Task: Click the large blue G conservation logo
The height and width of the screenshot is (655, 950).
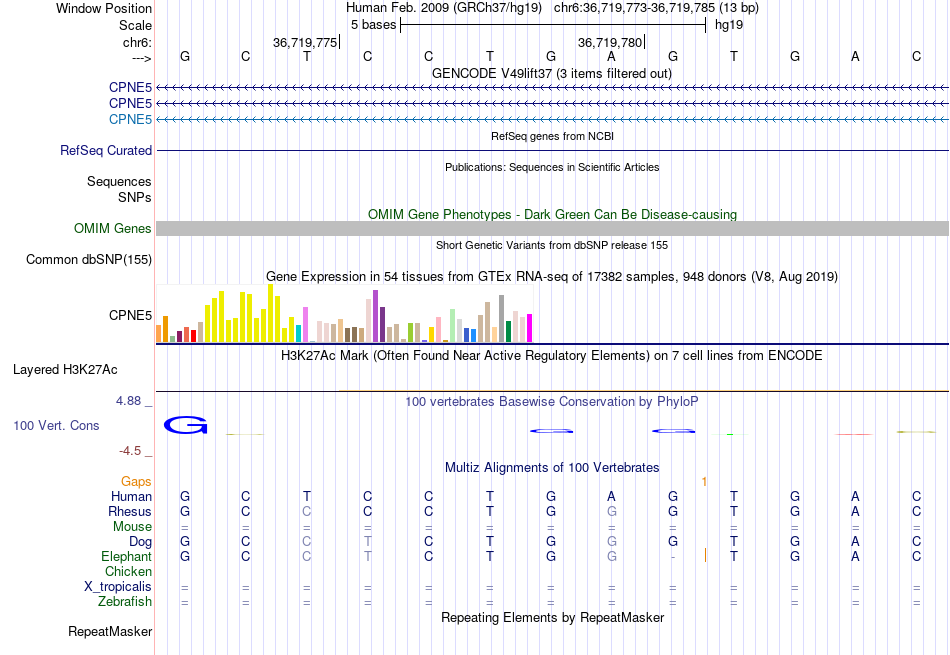Action: point(185,425)
